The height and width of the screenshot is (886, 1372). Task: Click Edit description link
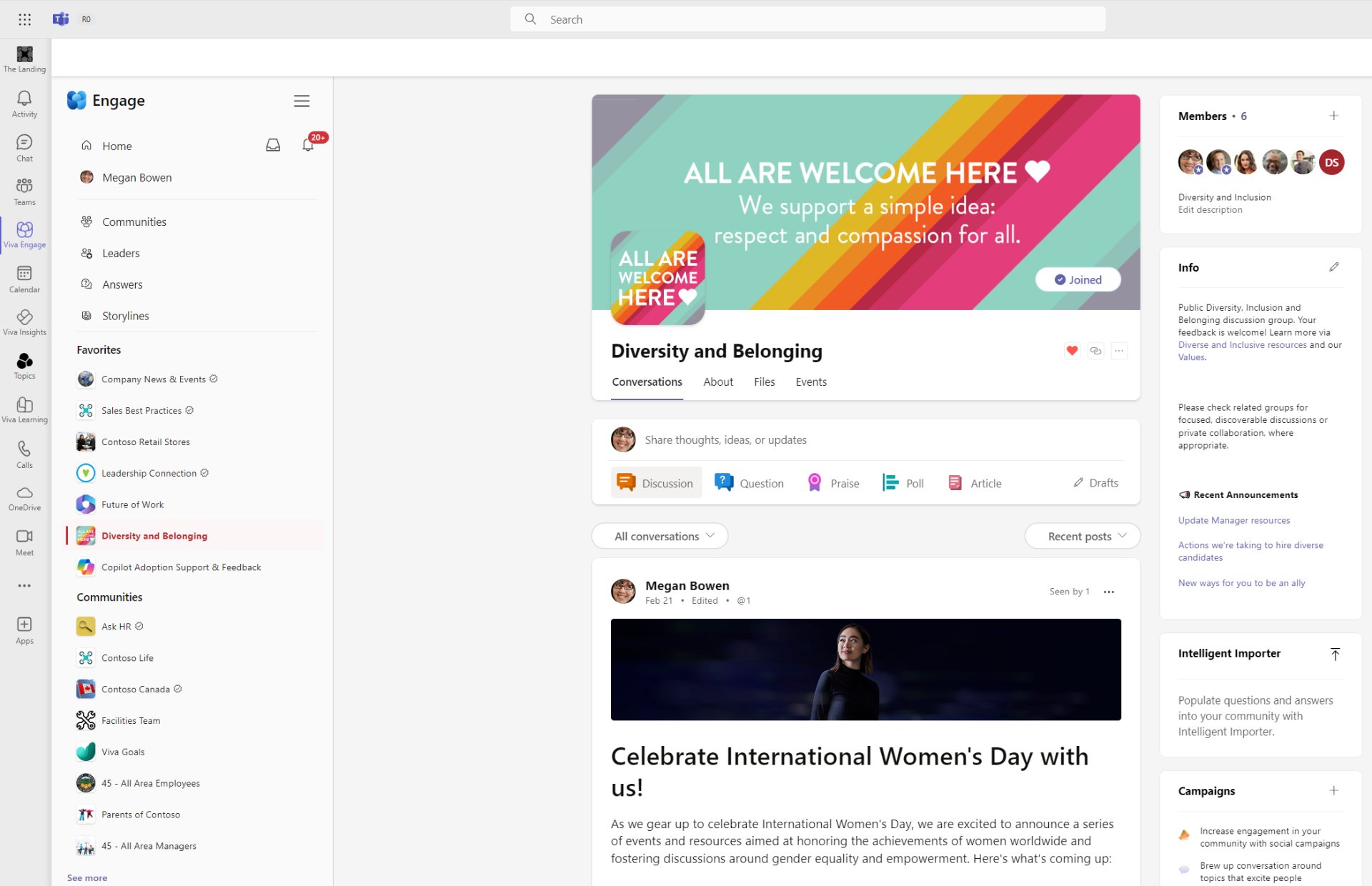[x=1210, y=209]
